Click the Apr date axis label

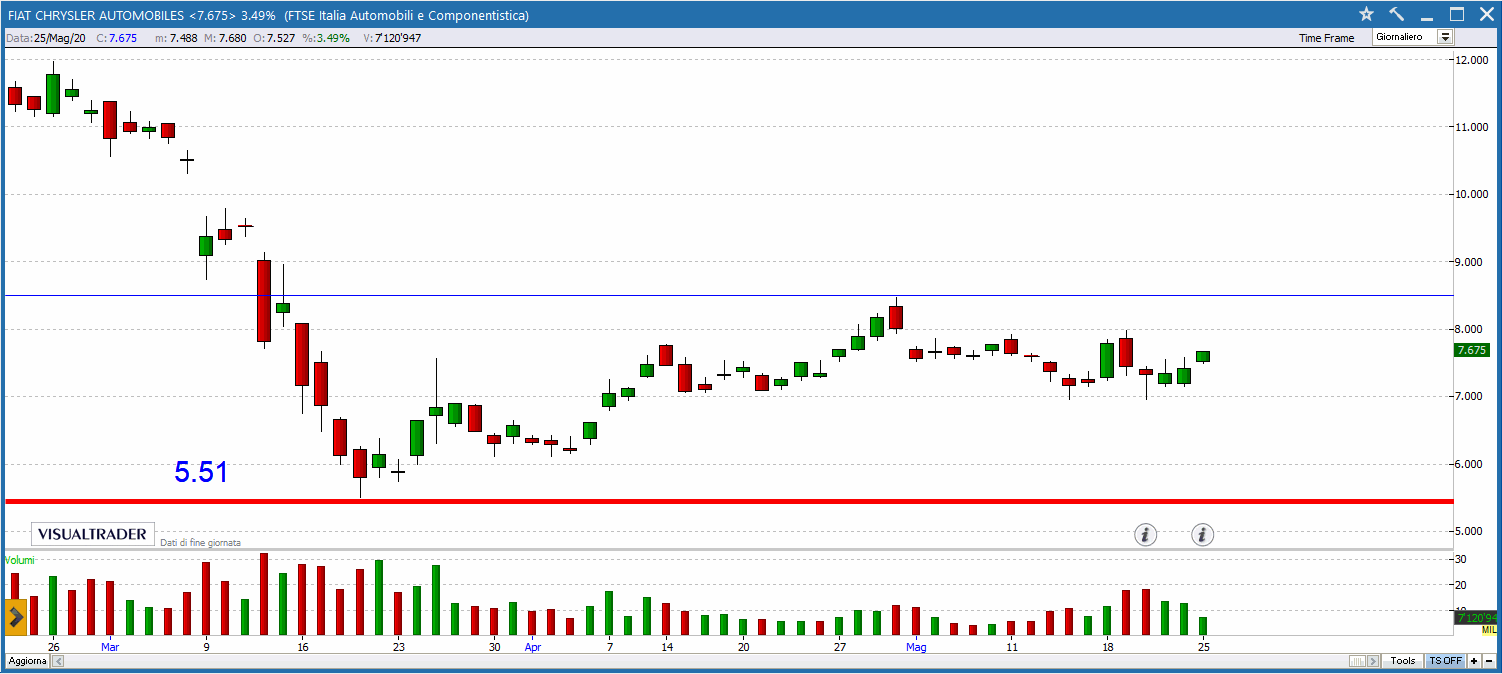click(x=533, y=647)
